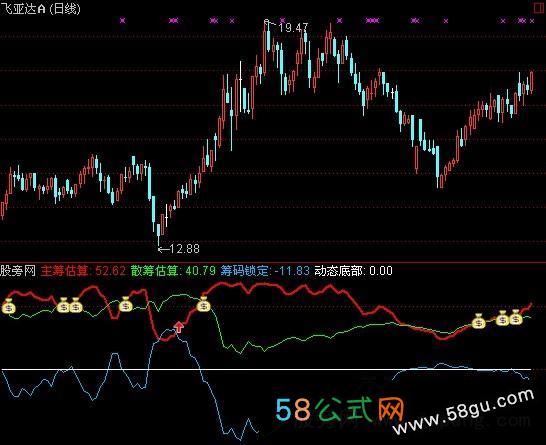The height and width of the screenshot is (445, 546).
Task: Click the (日线) daily period label
Action: [65, 8]
